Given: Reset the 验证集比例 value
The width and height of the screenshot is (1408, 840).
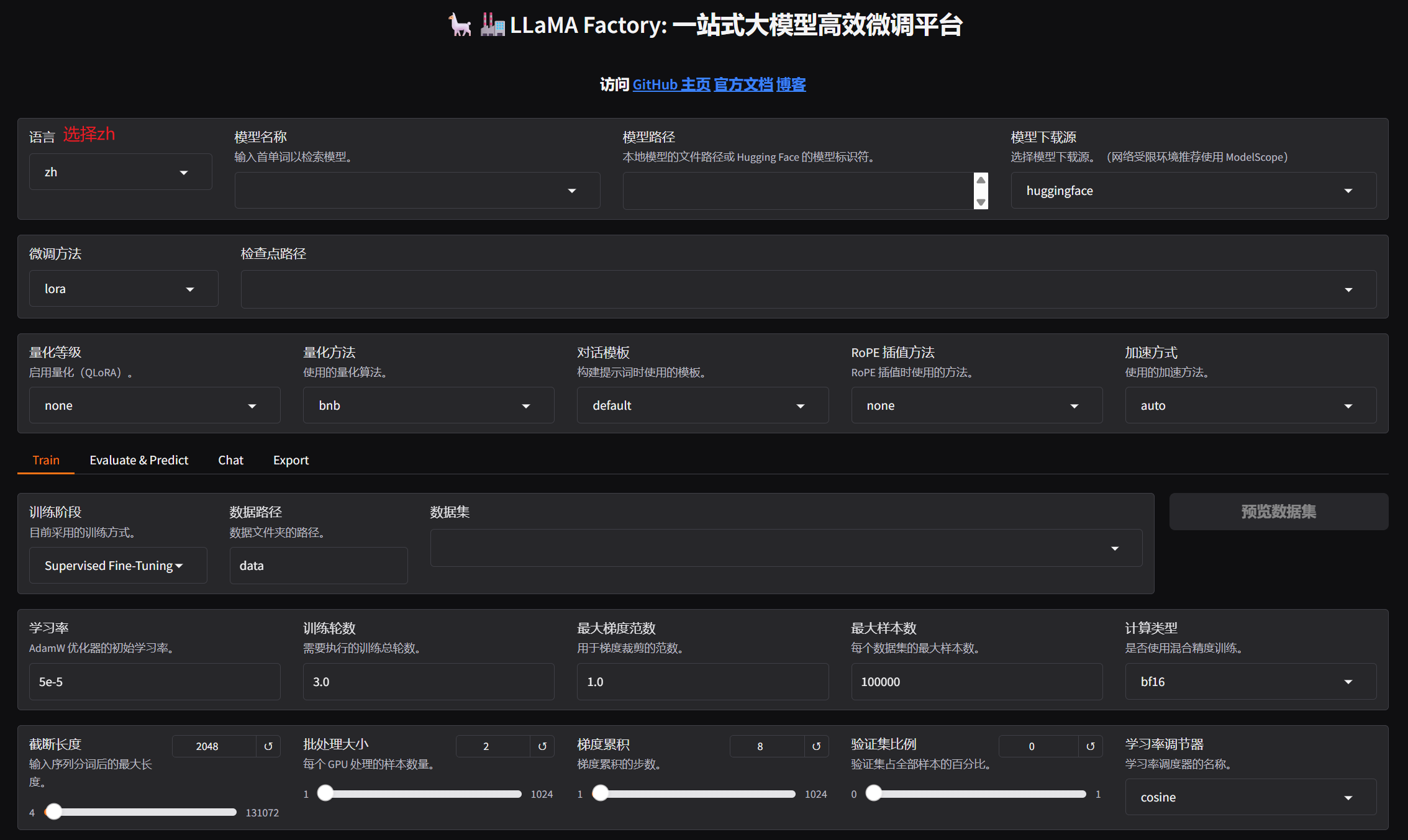Looking at the screenshot, I should (x=1090, y=746).
